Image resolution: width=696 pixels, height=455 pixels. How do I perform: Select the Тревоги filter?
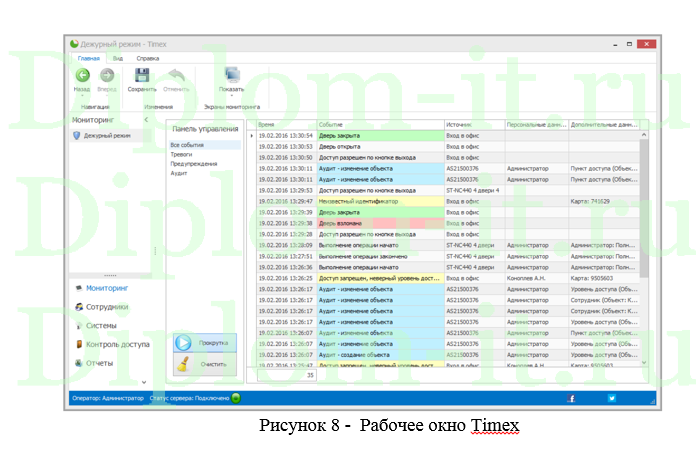click(180, 155)
